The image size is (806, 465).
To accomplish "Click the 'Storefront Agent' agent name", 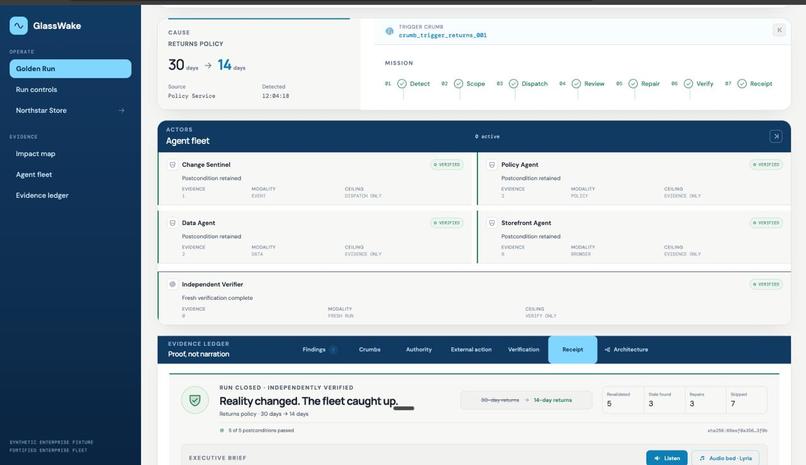I will 526,223.
